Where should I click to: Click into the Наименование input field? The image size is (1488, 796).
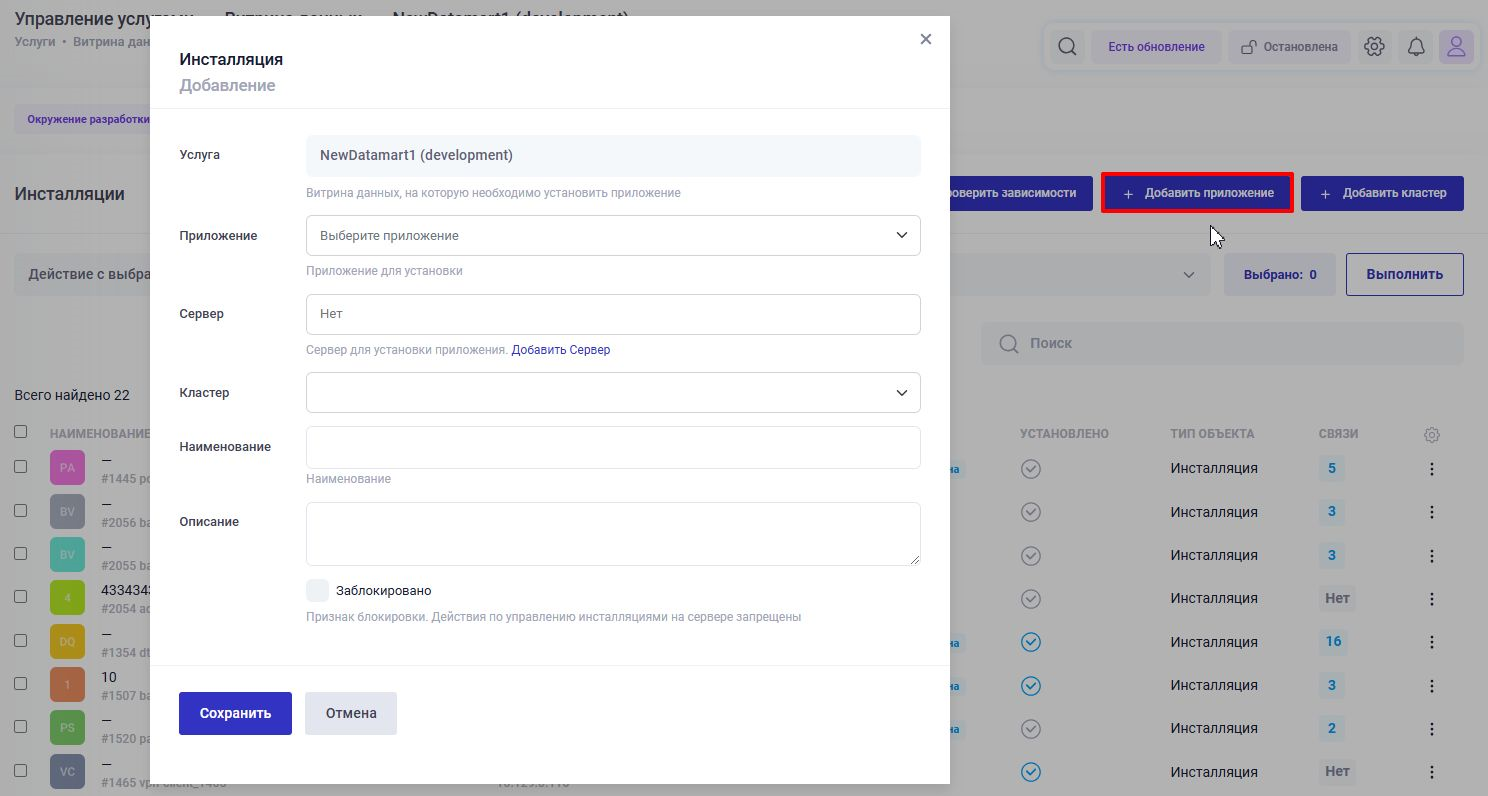pos(612,447)
